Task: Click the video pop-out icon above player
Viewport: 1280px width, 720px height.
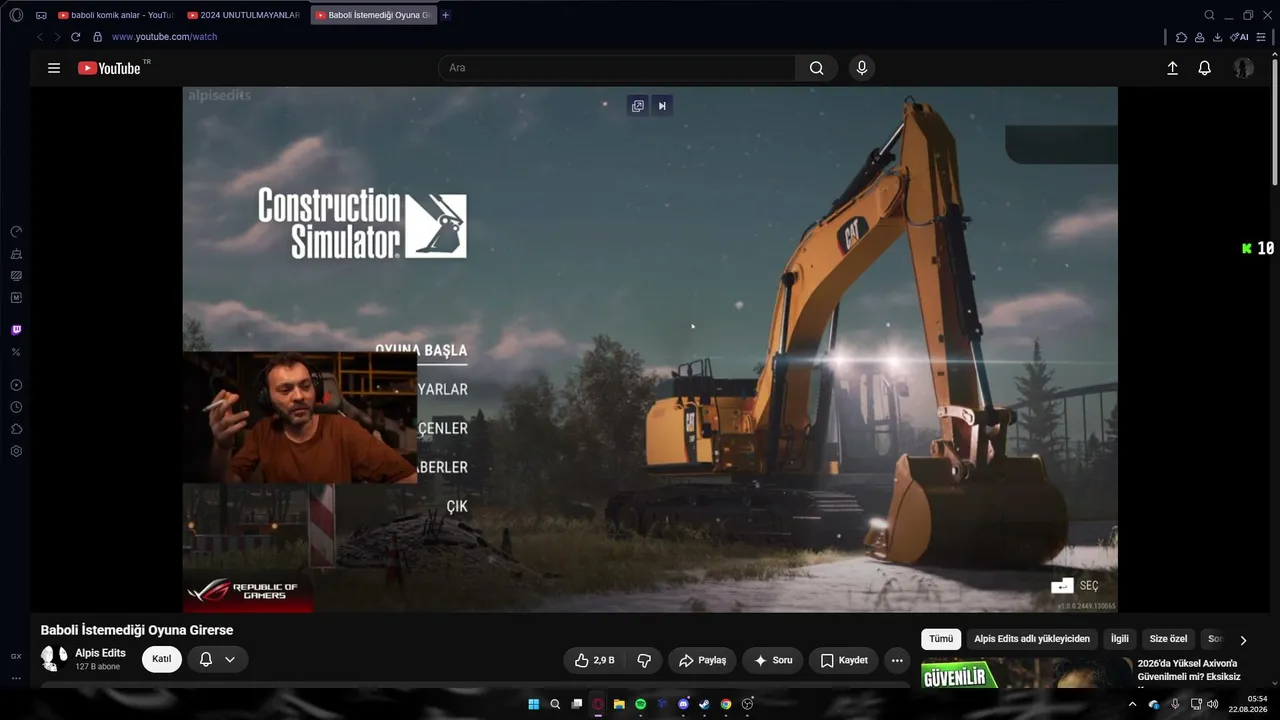Action: pos(638,106)
